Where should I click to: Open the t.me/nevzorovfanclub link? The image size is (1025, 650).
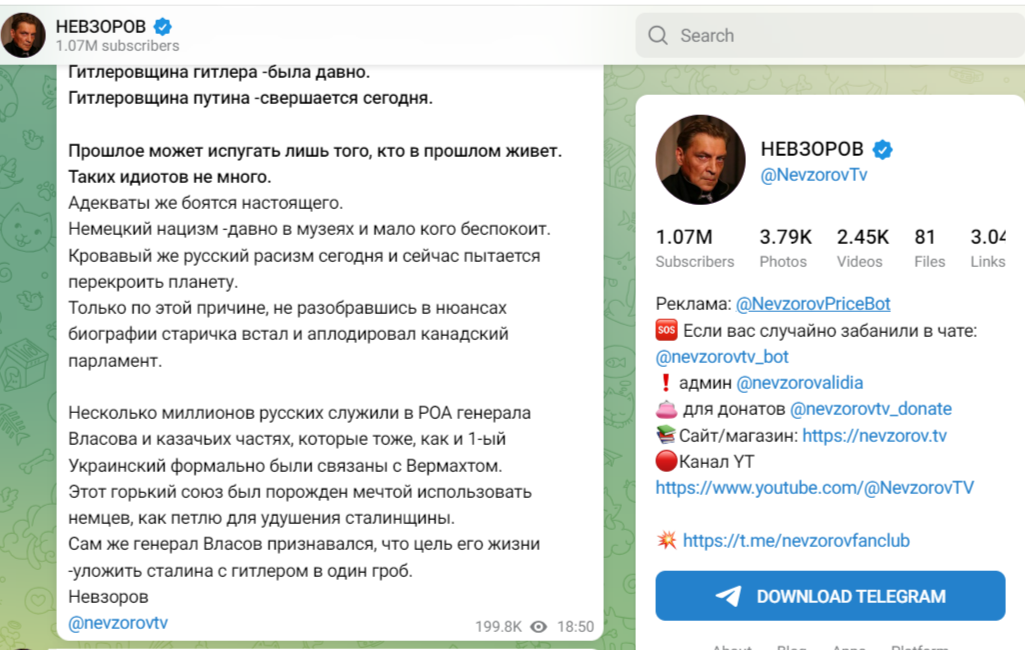(x=796, y=541)
